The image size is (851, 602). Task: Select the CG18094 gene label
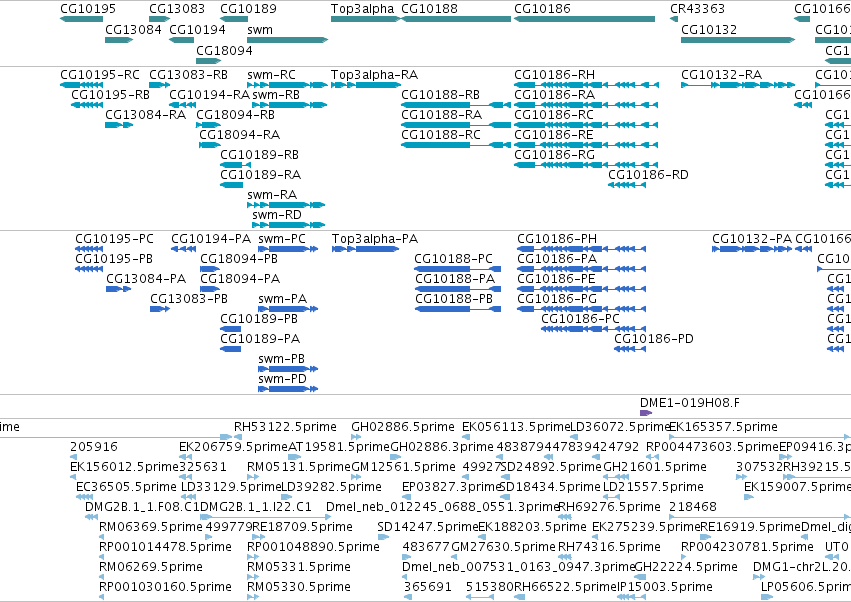(x=224, y=50)
